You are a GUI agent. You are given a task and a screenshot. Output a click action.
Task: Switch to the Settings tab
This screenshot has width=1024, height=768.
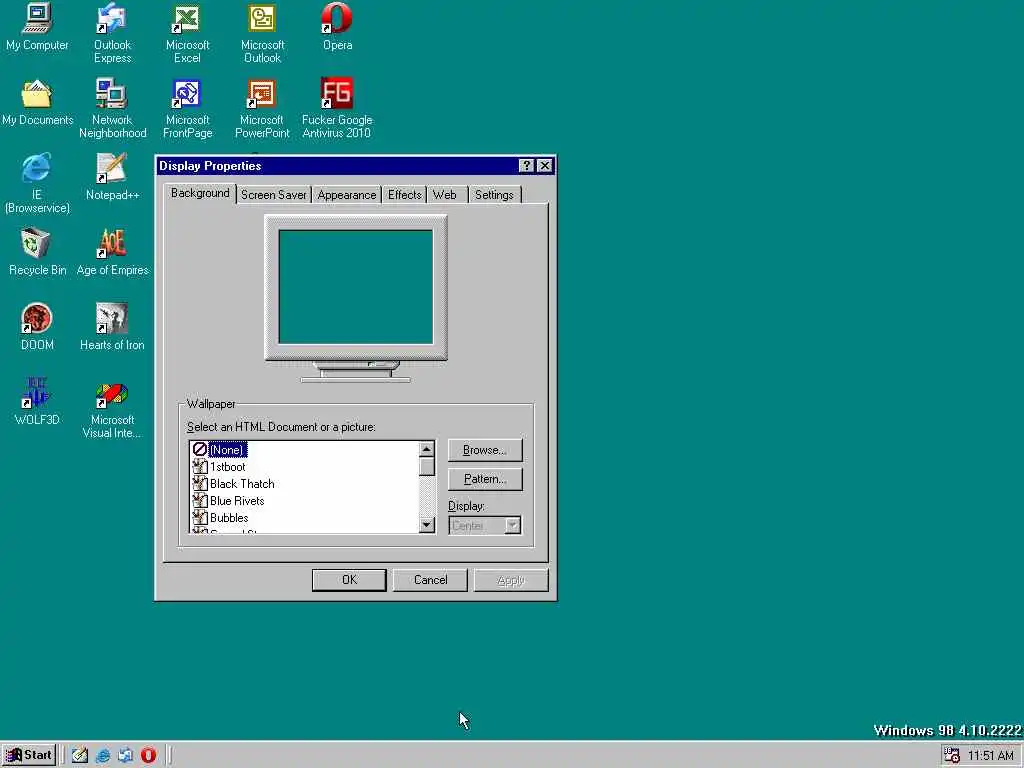[x=494, y=195]
